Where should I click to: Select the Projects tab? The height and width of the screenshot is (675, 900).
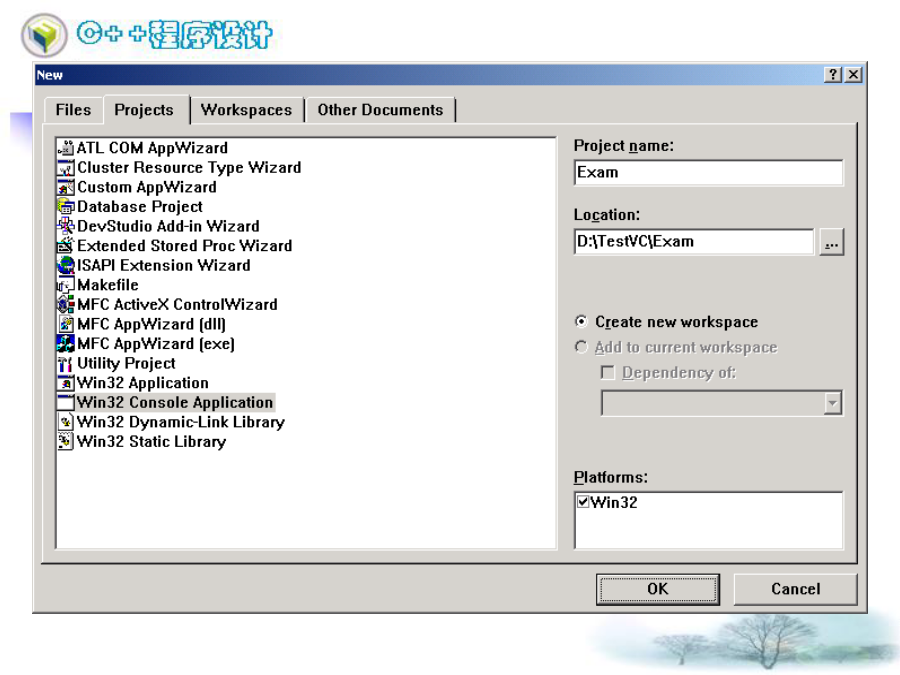coord(144,110)
